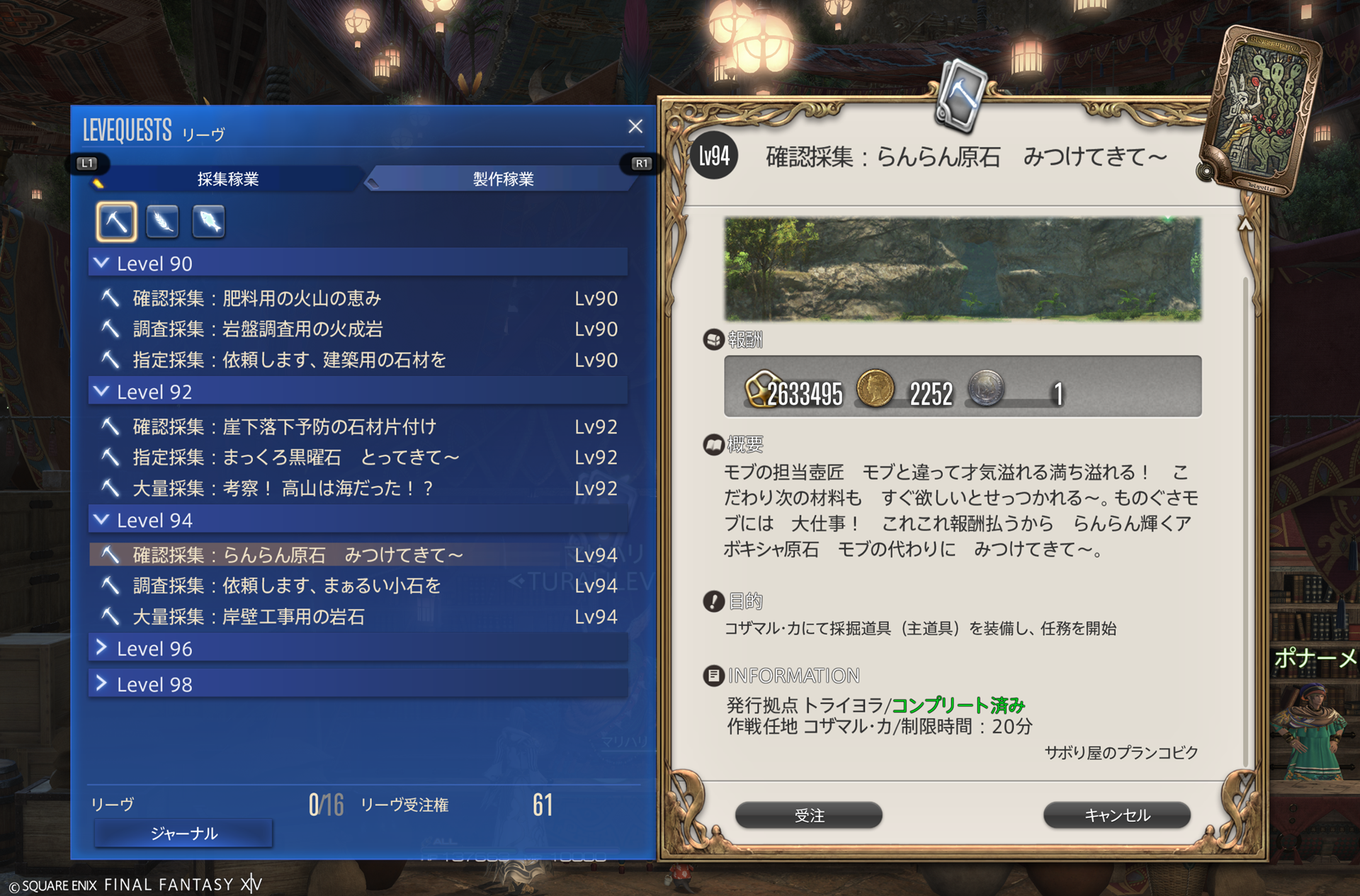Collapse the Level 94 section
The height and width of the screenshot is (896, 1360).
[x=358, y=520]
